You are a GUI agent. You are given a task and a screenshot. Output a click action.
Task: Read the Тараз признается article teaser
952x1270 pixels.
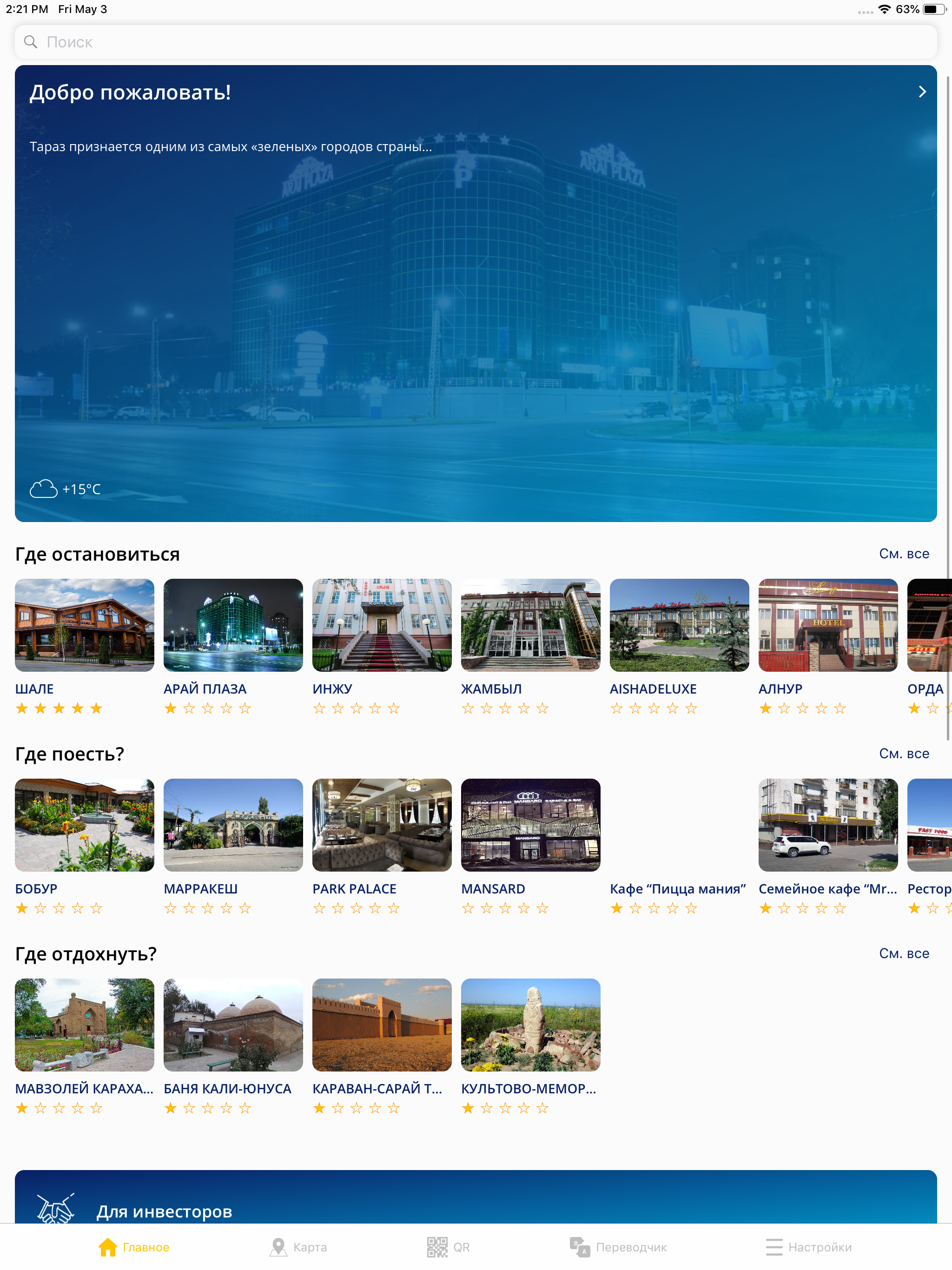click(x=231, y=146)
